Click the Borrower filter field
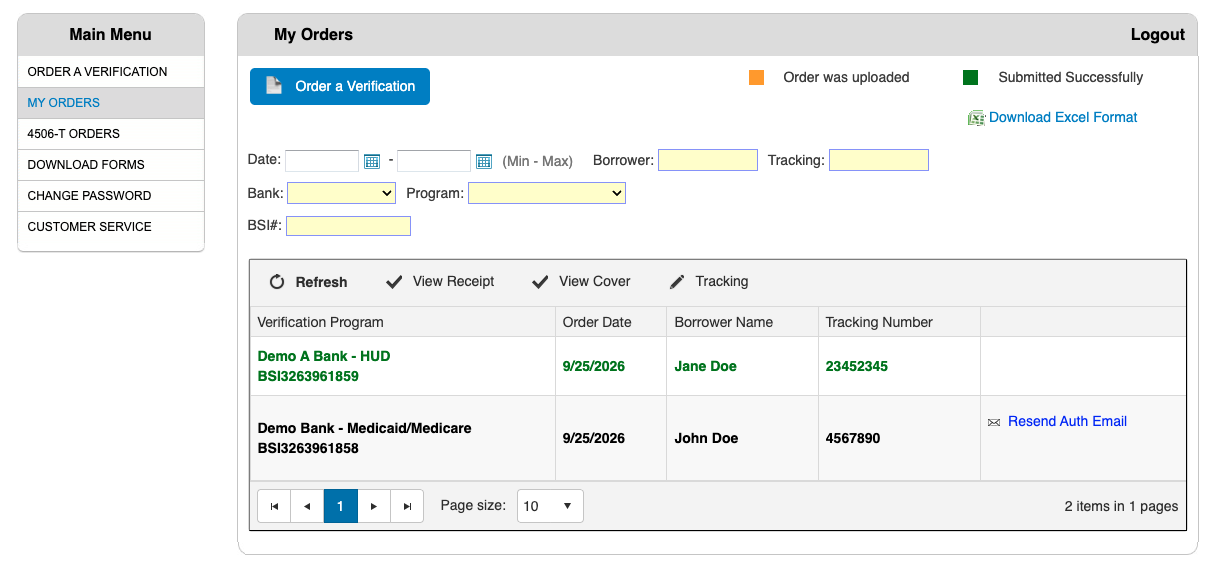 pyautogui.click(x=708, y=160)
